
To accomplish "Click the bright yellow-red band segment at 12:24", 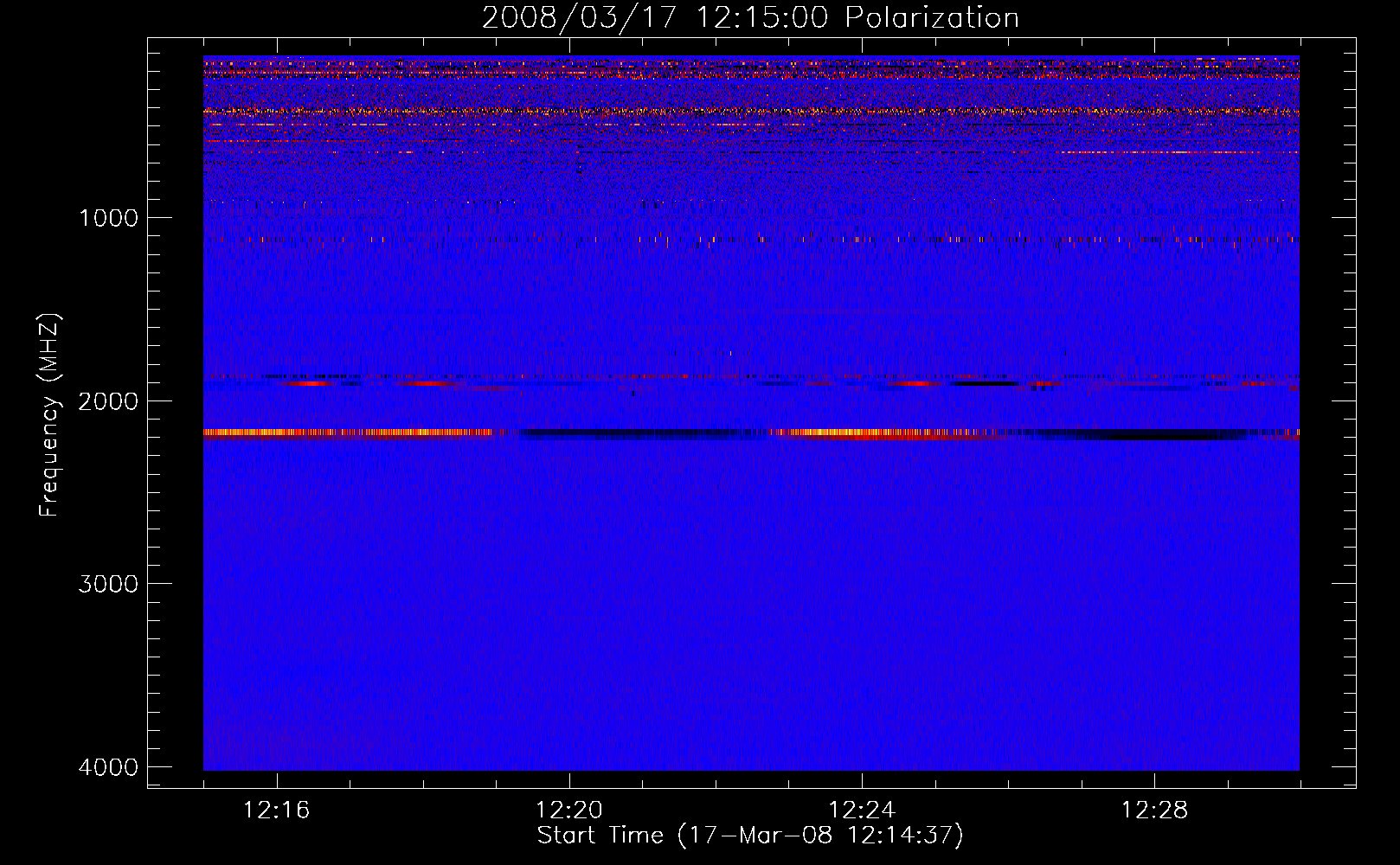I will point(862,432).
